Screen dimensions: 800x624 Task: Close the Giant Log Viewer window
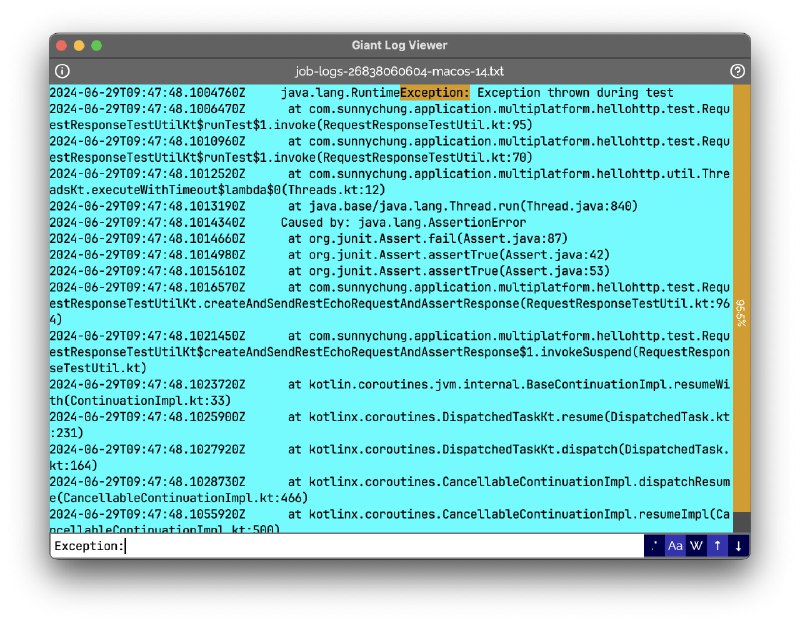coord(62,45)
